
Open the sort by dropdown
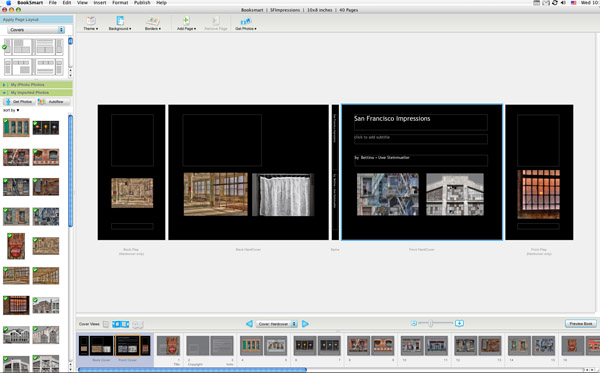pyautogui.click(x=11, y=110)
